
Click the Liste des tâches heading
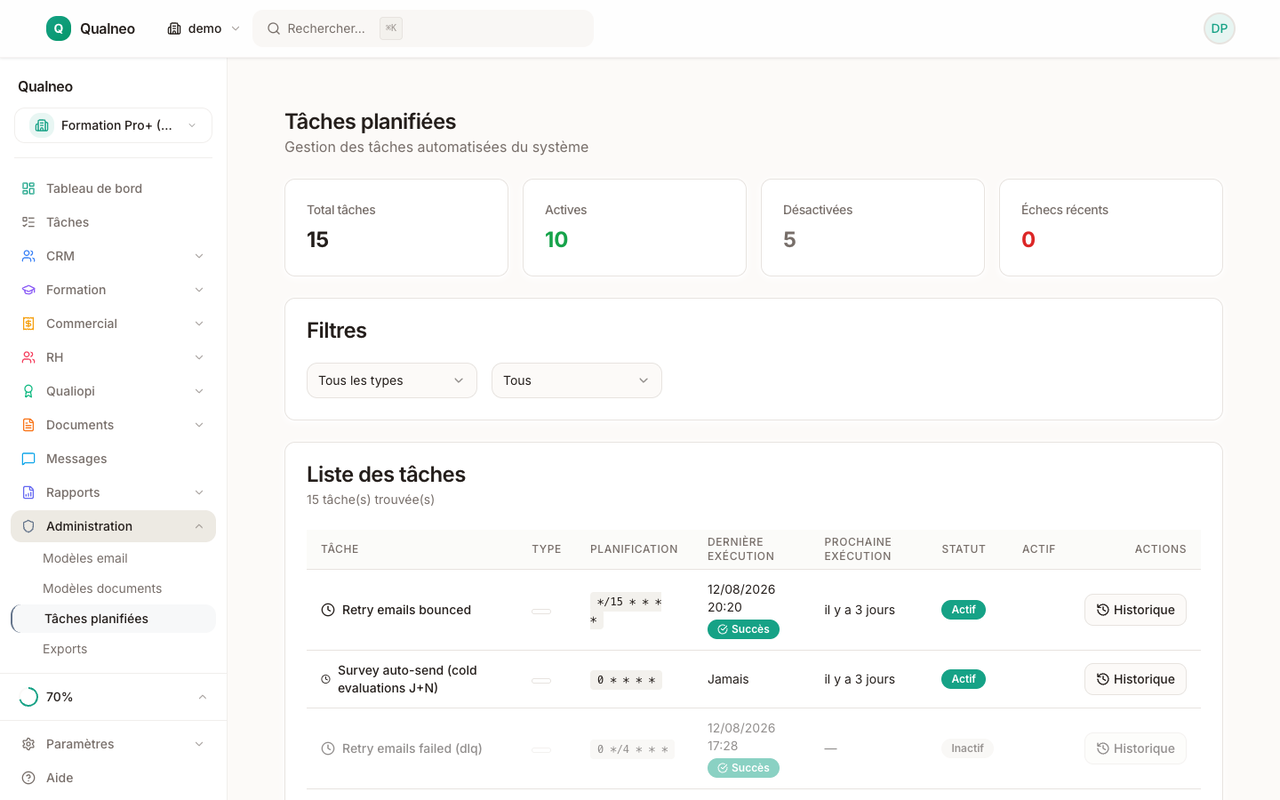(386, 475)
